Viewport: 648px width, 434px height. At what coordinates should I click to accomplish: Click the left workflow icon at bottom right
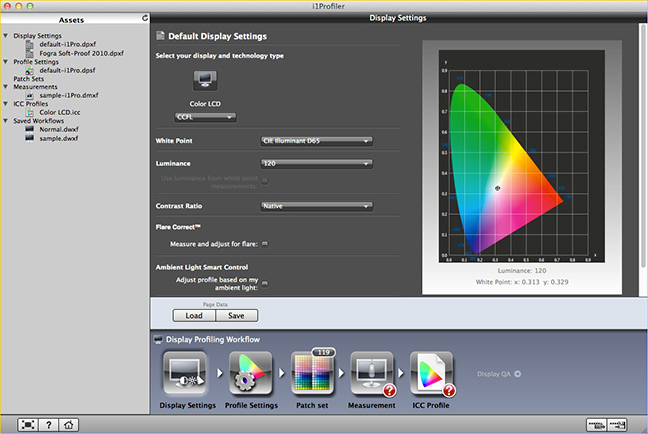pyautogui.click(x=596, y=424)
